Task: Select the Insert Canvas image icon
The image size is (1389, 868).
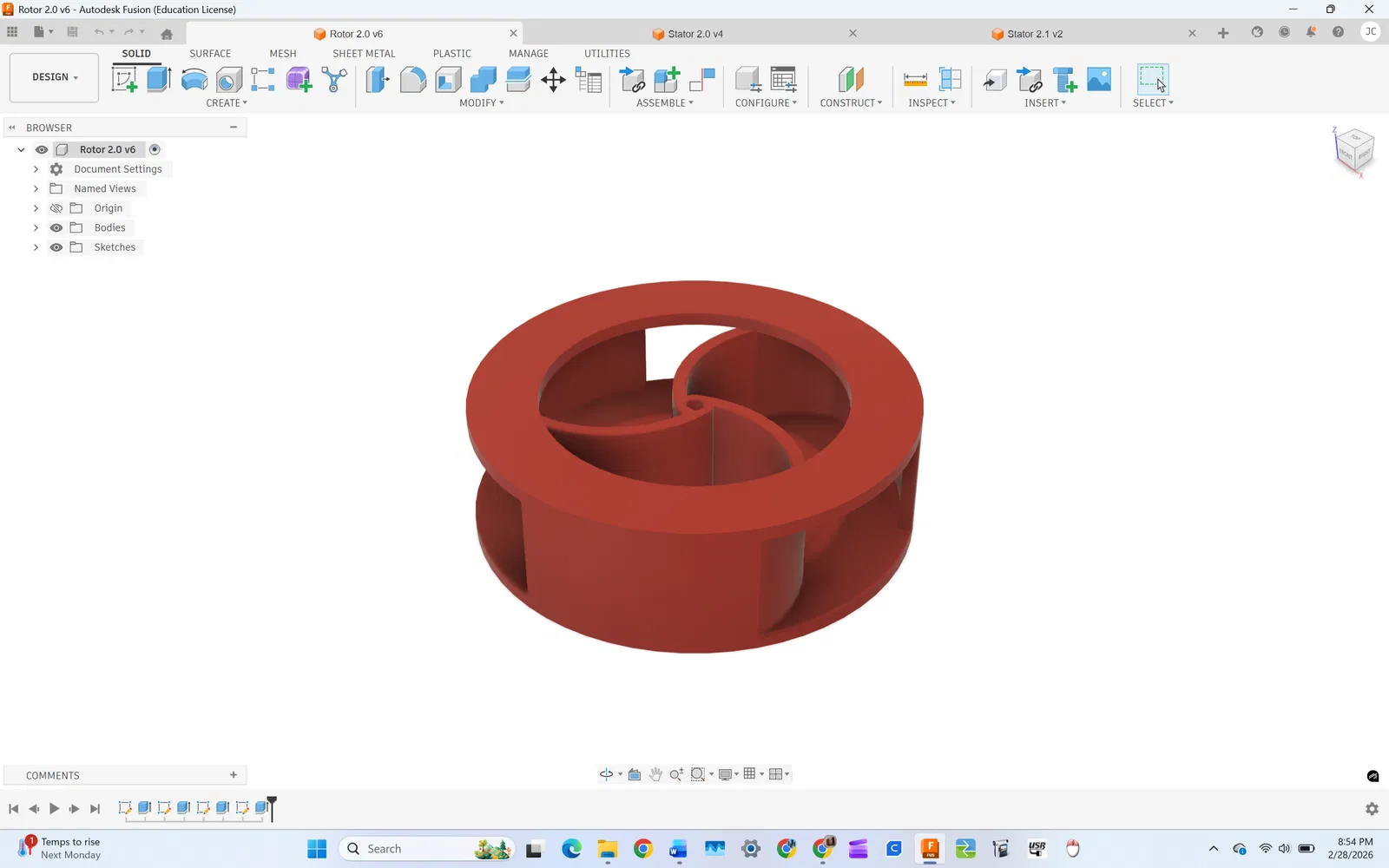Action: [1099, 80]
